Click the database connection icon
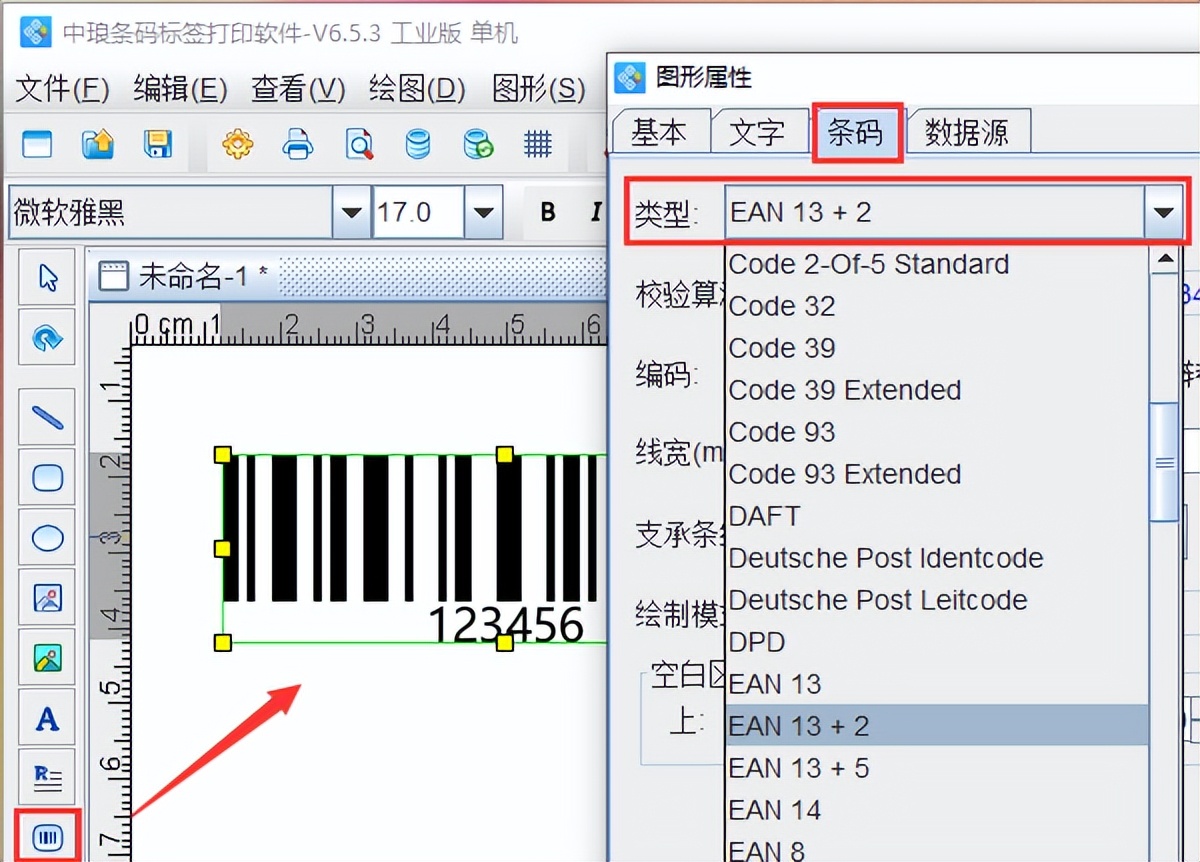This screenshot has width=1200, height=862. click(418, 144)
